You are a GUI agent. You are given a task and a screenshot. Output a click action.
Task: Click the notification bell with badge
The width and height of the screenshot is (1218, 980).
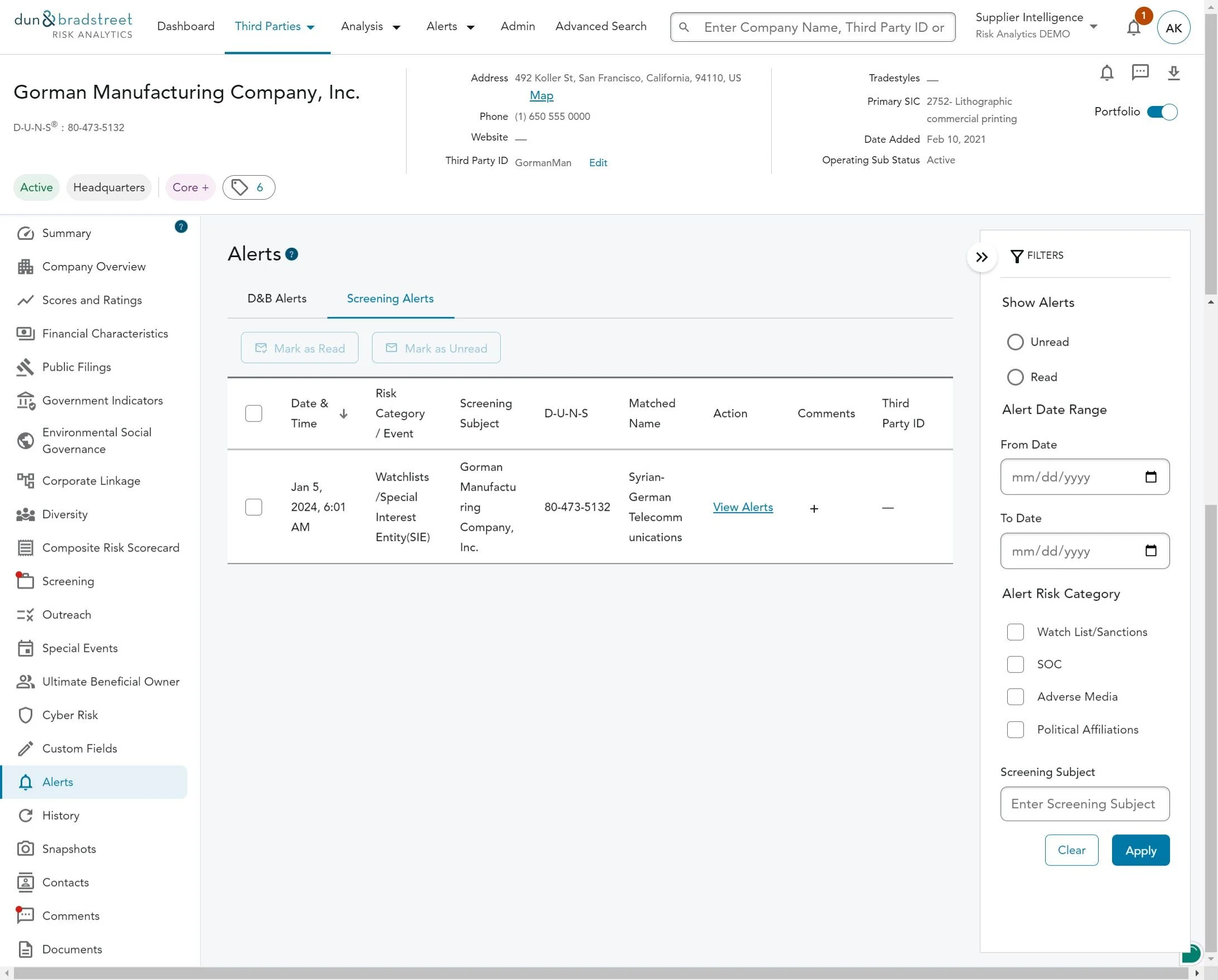[1133, 27]
